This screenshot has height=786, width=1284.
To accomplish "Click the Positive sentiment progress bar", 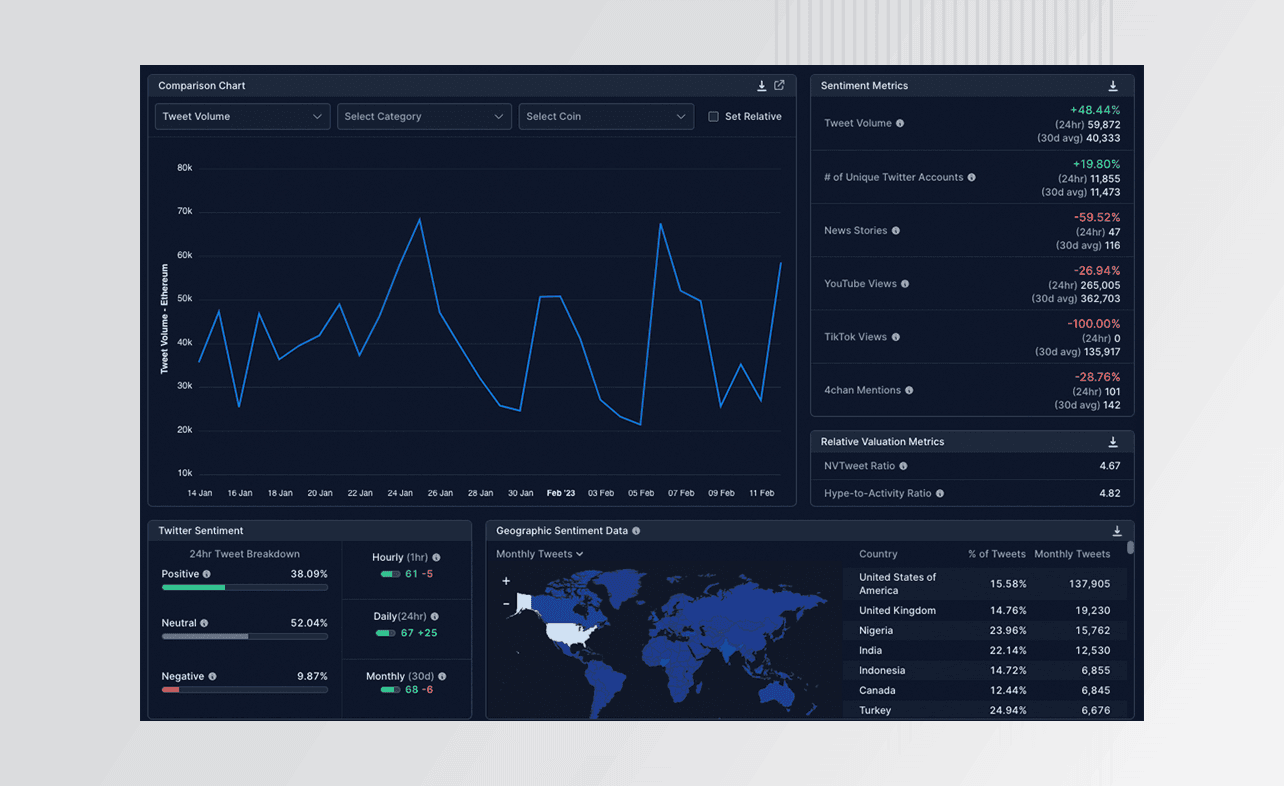I will 245,588.
